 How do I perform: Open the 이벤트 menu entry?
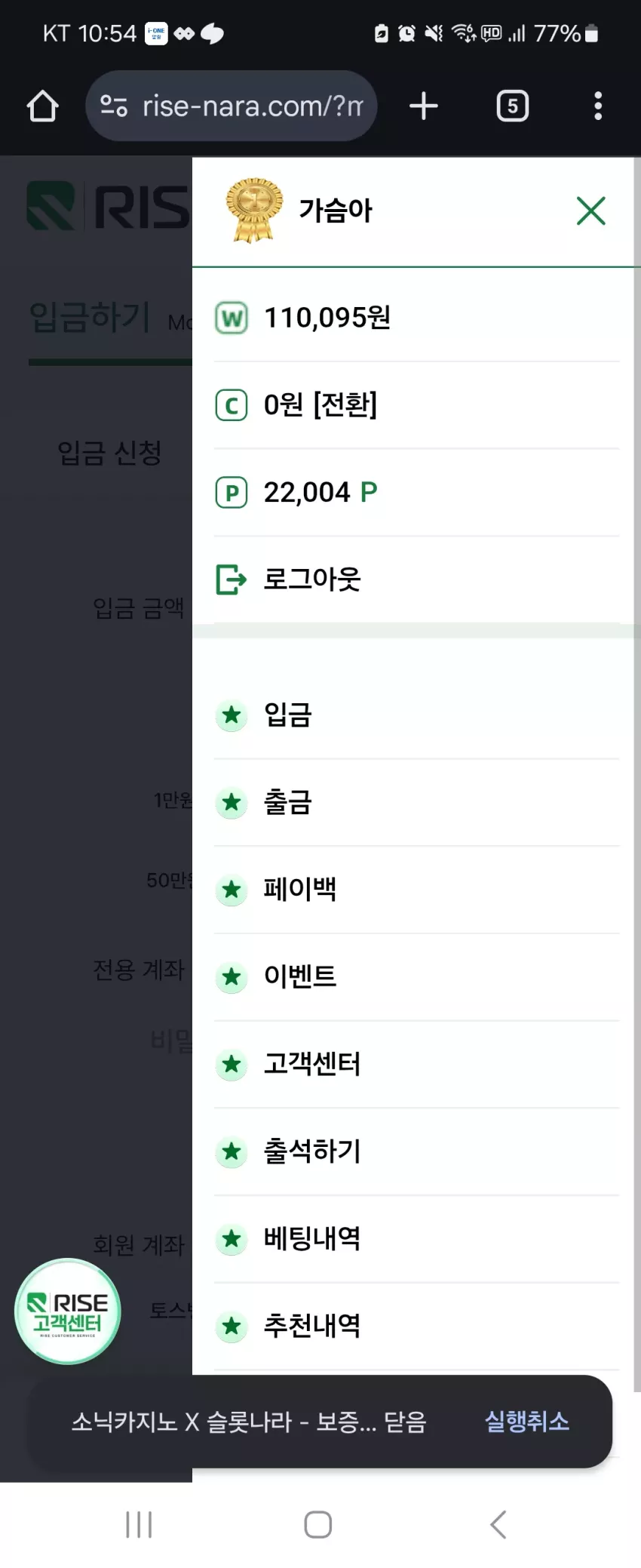coord(416,977)
